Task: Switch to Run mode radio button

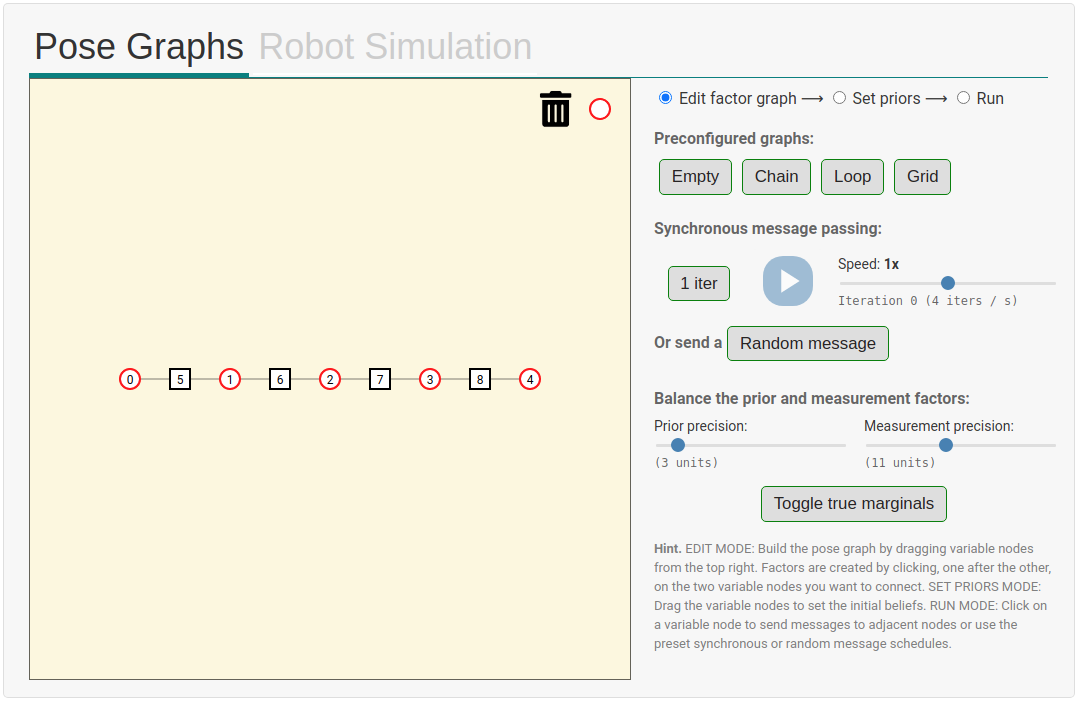Action: 964,98
